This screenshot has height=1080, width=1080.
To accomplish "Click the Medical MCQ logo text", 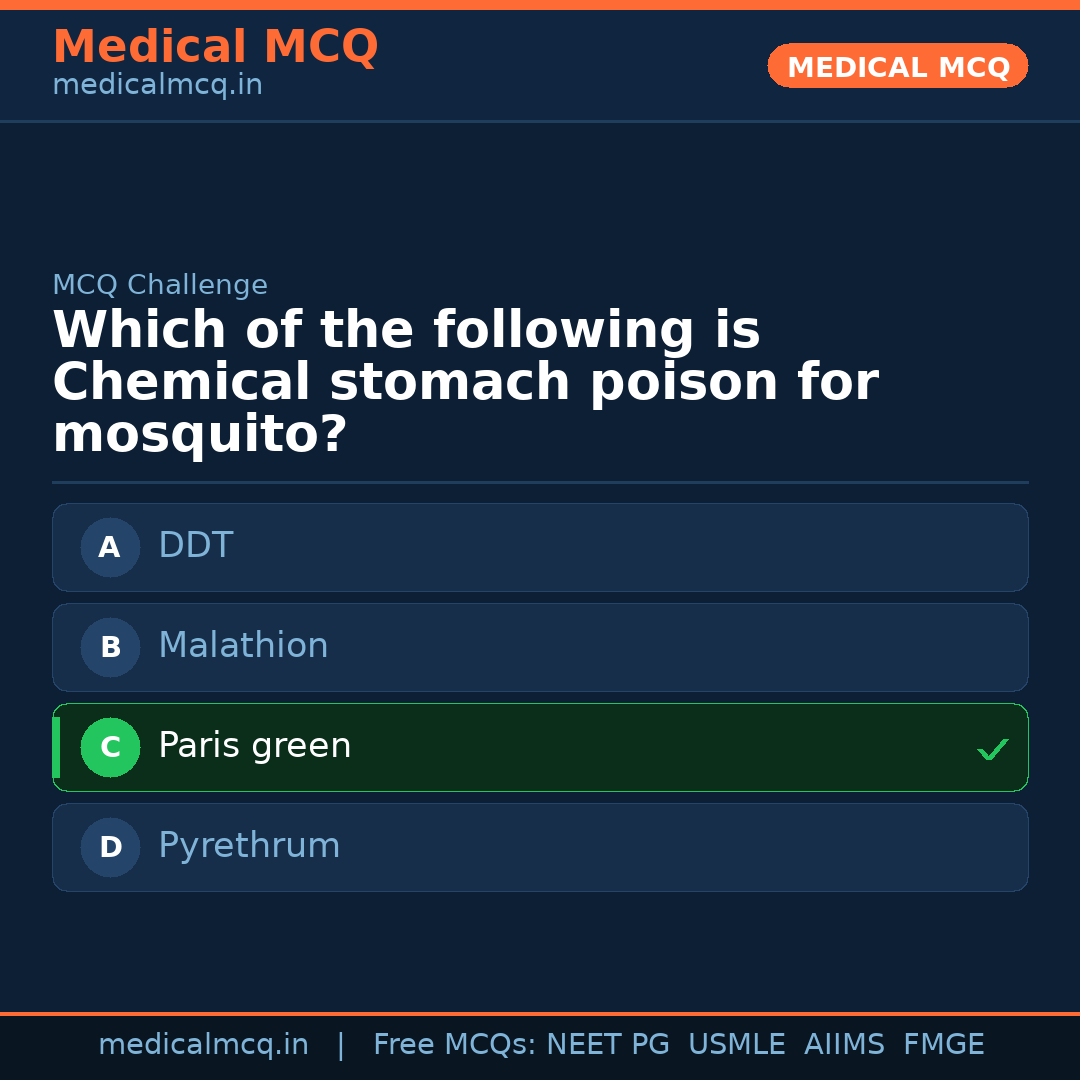I will pos(215,47).
